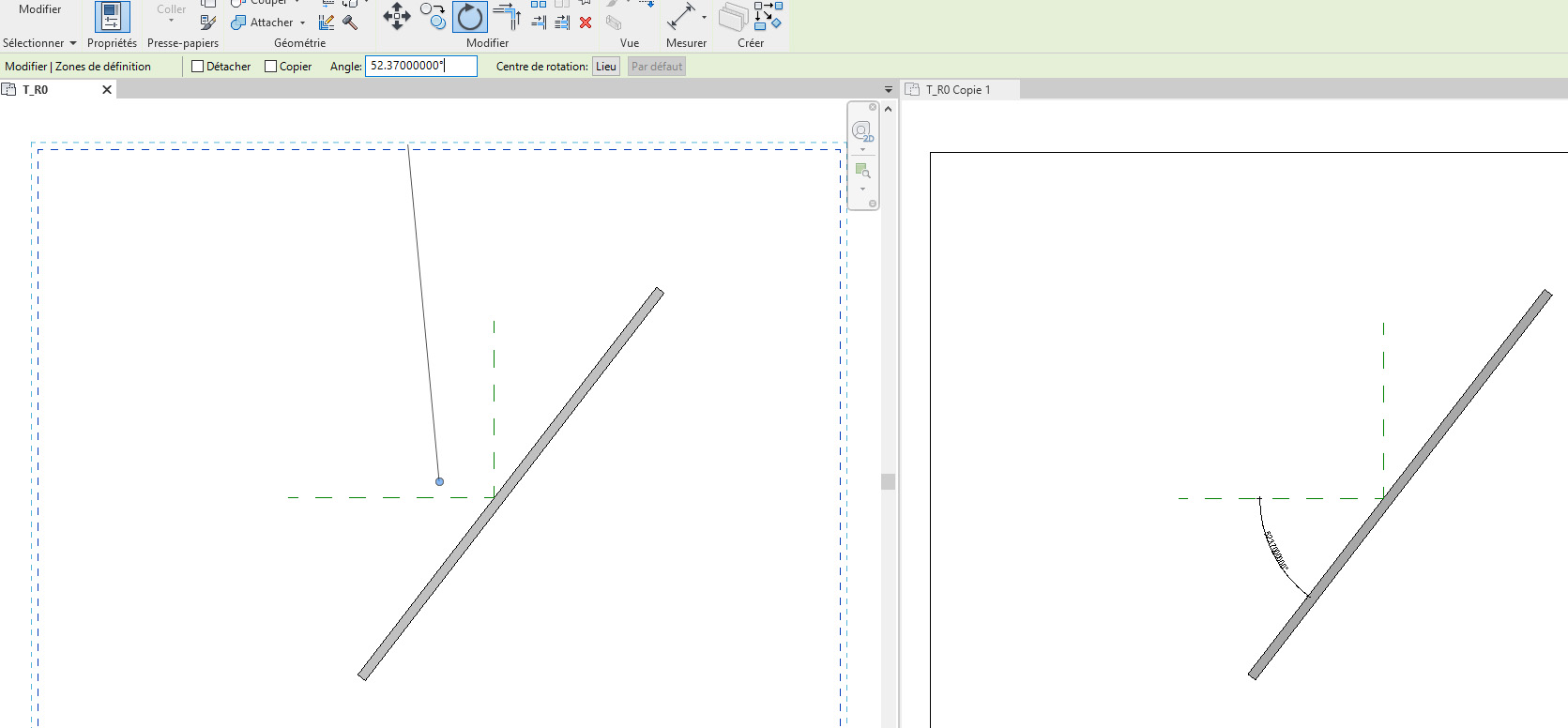Enable the Détacher checkbox
Image resolution: width=1568 pixels, height=728 pixels.
pos(198,67)
